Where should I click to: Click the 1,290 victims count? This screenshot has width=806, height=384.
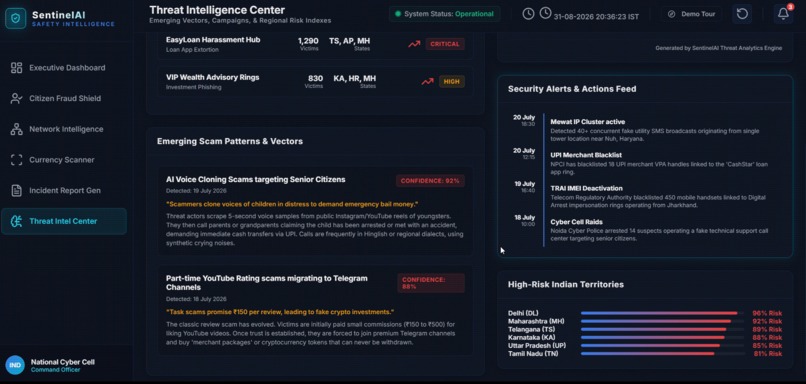coord(308,41)
